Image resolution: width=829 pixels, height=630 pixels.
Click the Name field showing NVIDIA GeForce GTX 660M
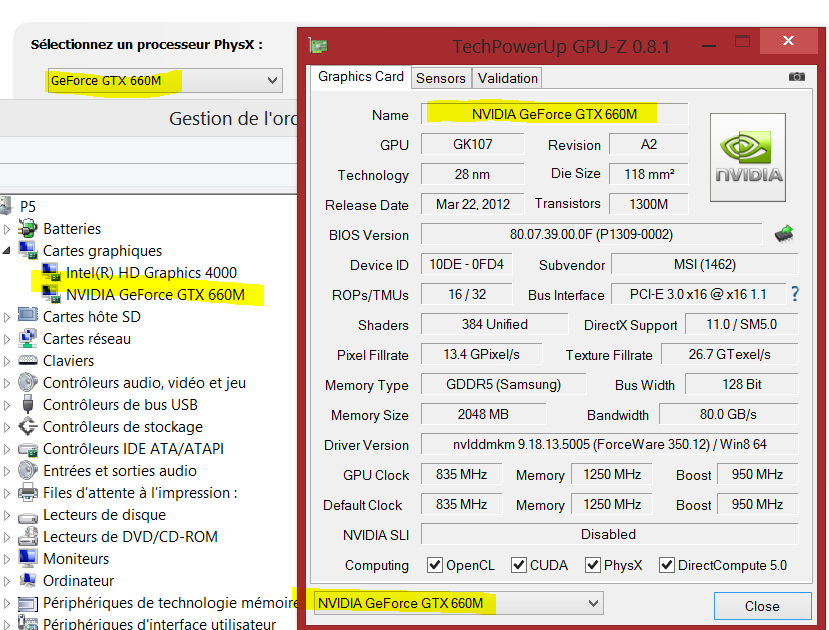[x=554, y=114]
